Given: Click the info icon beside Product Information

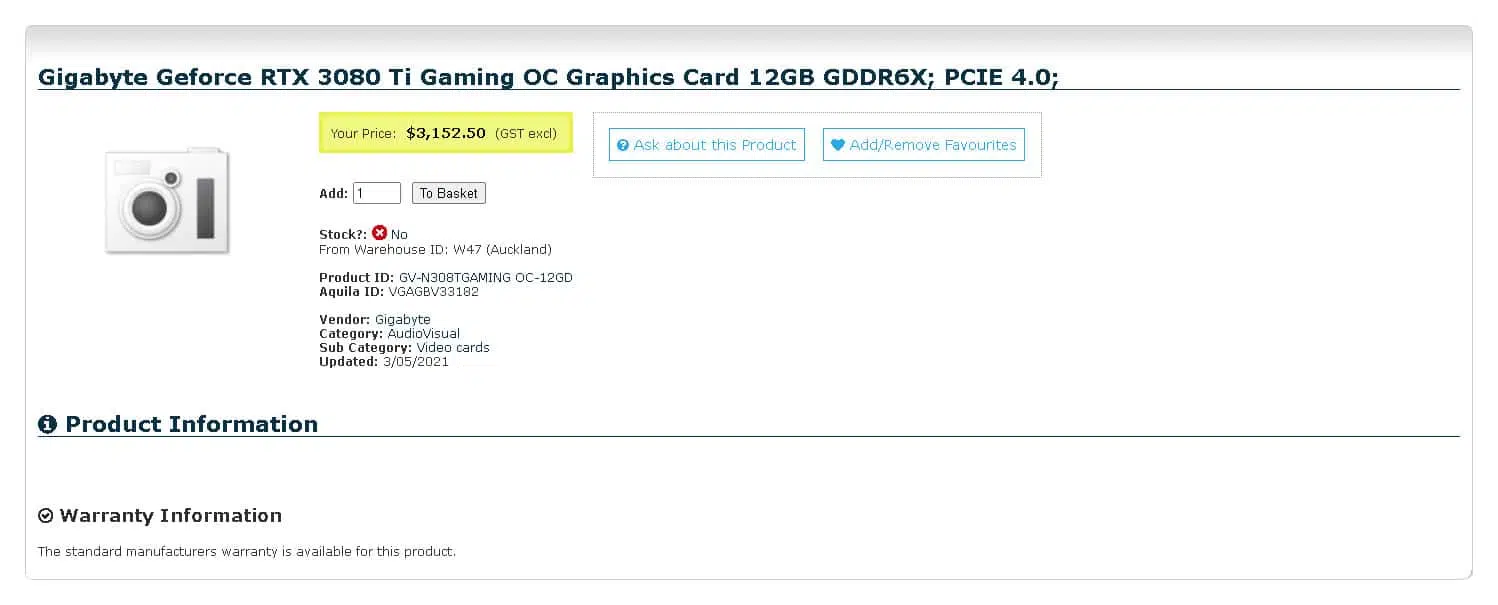Looking at the screenshot, I should pyautogui.click(x=47, y=425).
